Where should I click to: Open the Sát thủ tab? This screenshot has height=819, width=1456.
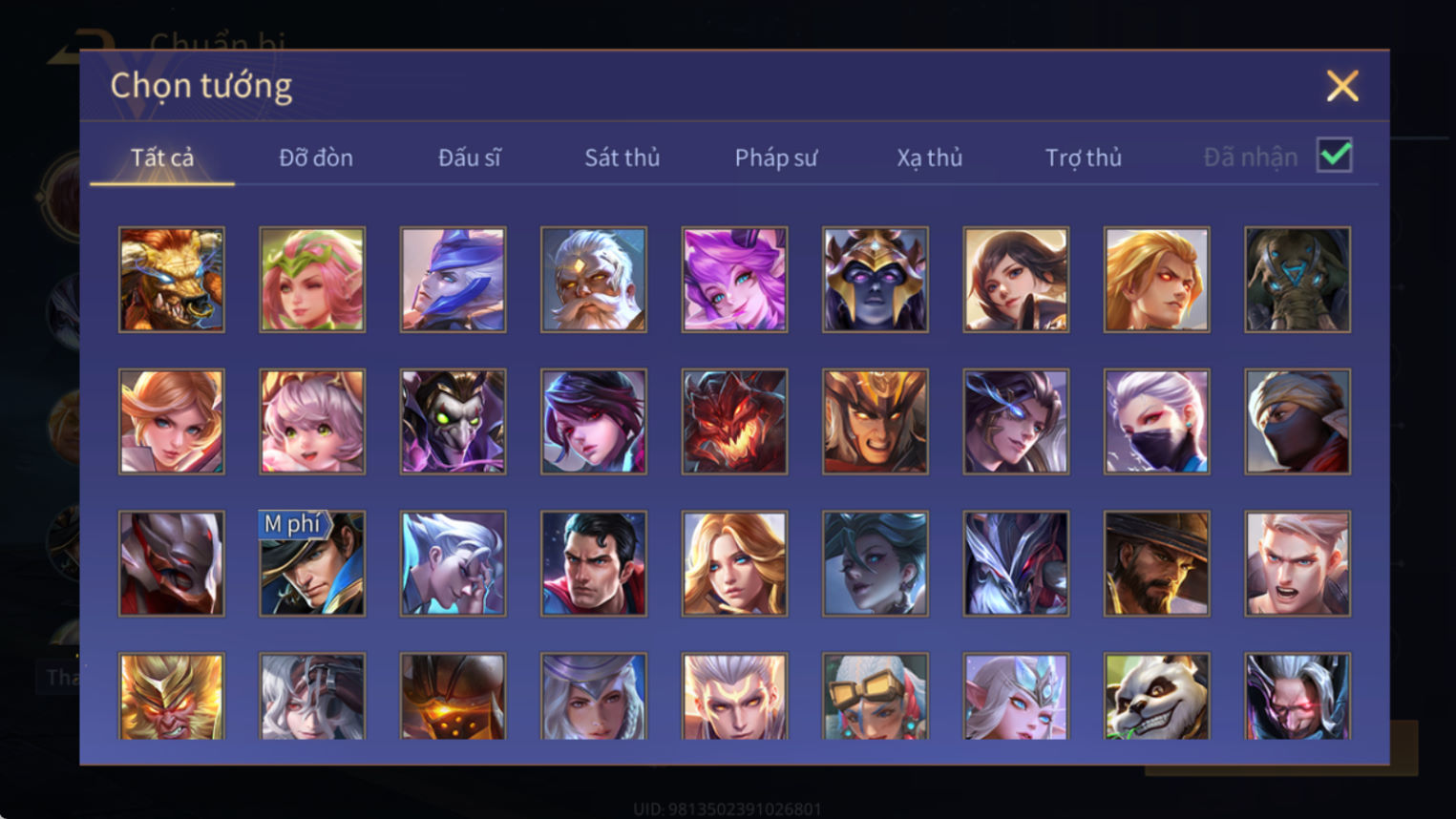(x=622, y=157)
